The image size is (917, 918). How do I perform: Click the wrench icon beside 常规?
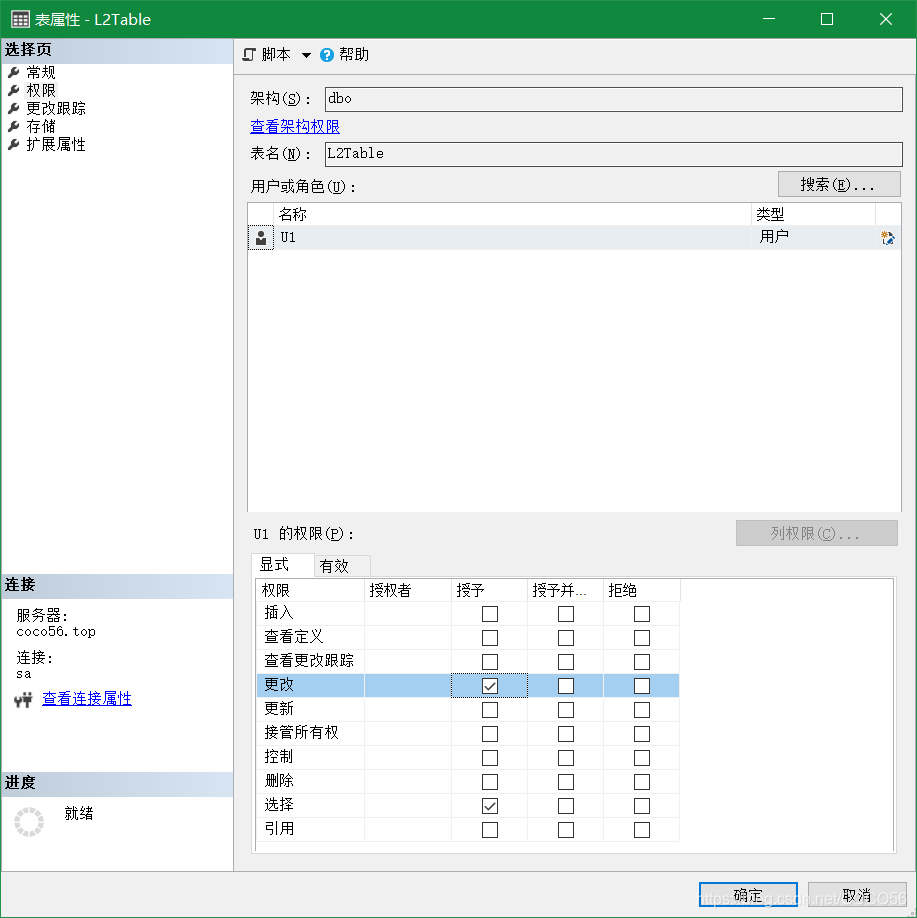point(14,73)
